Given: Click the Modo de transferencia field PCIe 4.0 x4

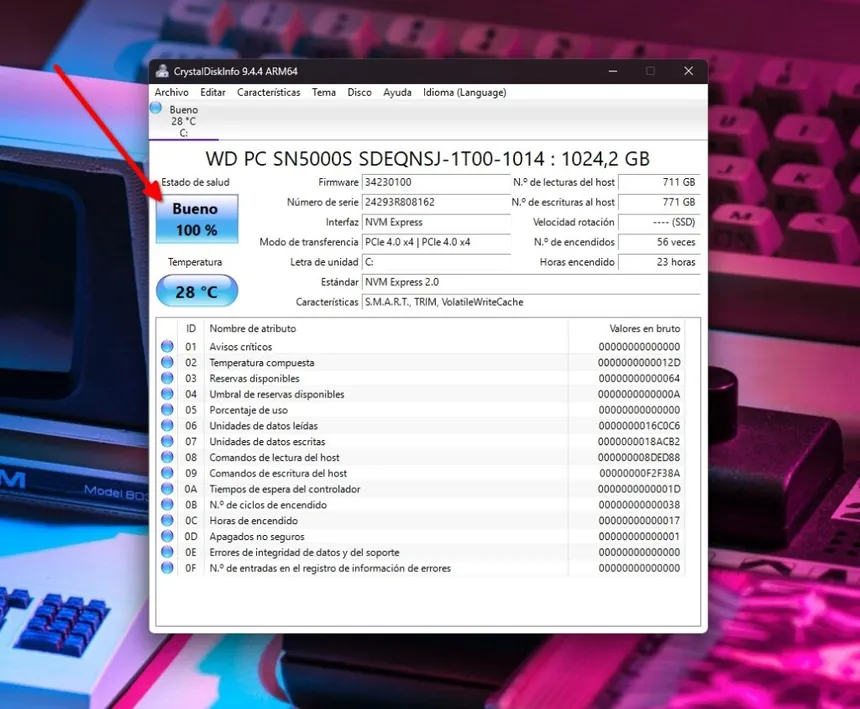Looking at the screenshot, I should point(436,242).
